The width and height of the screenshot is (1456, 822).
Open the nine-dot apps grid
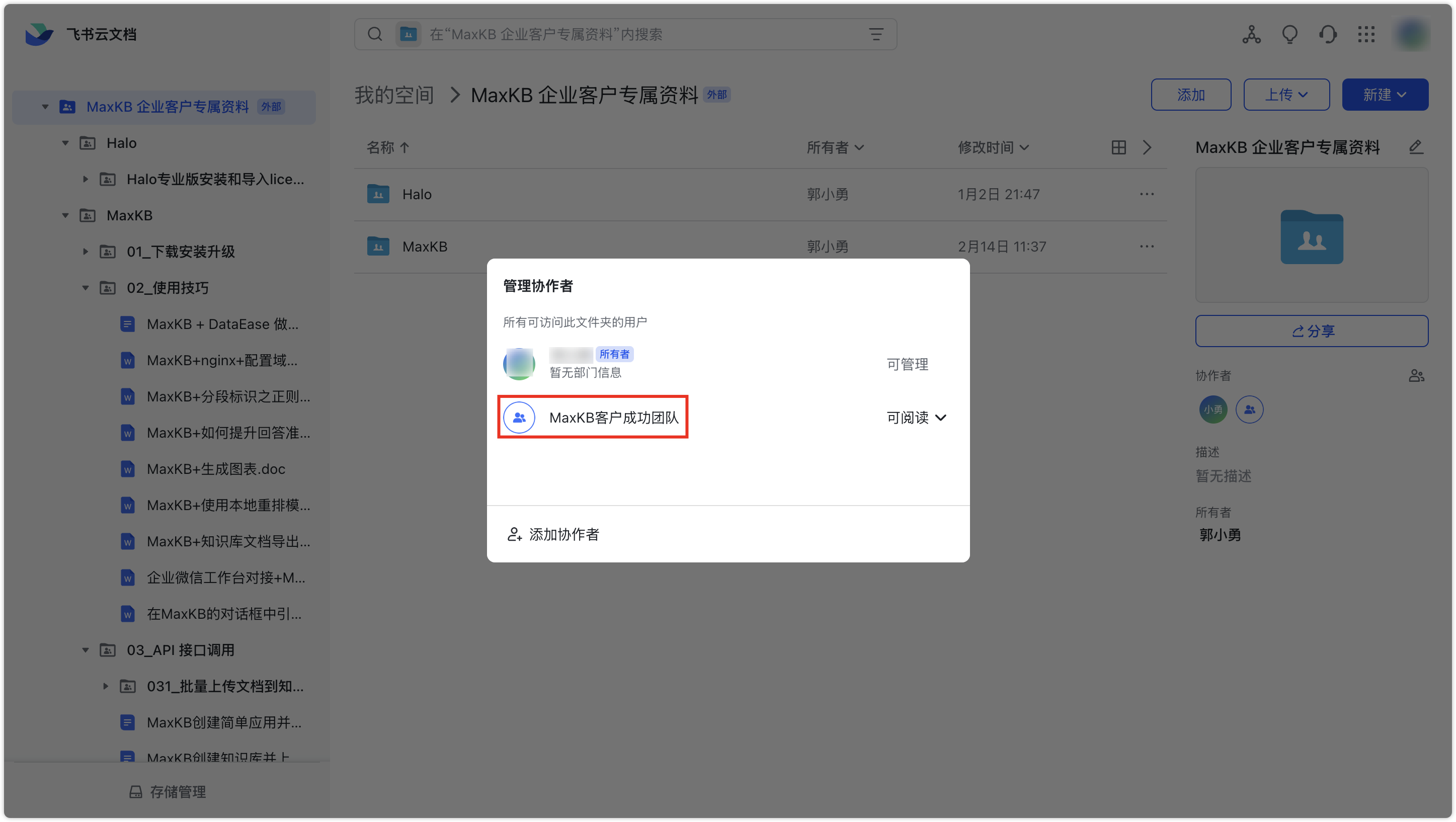tap(1366, 35)
